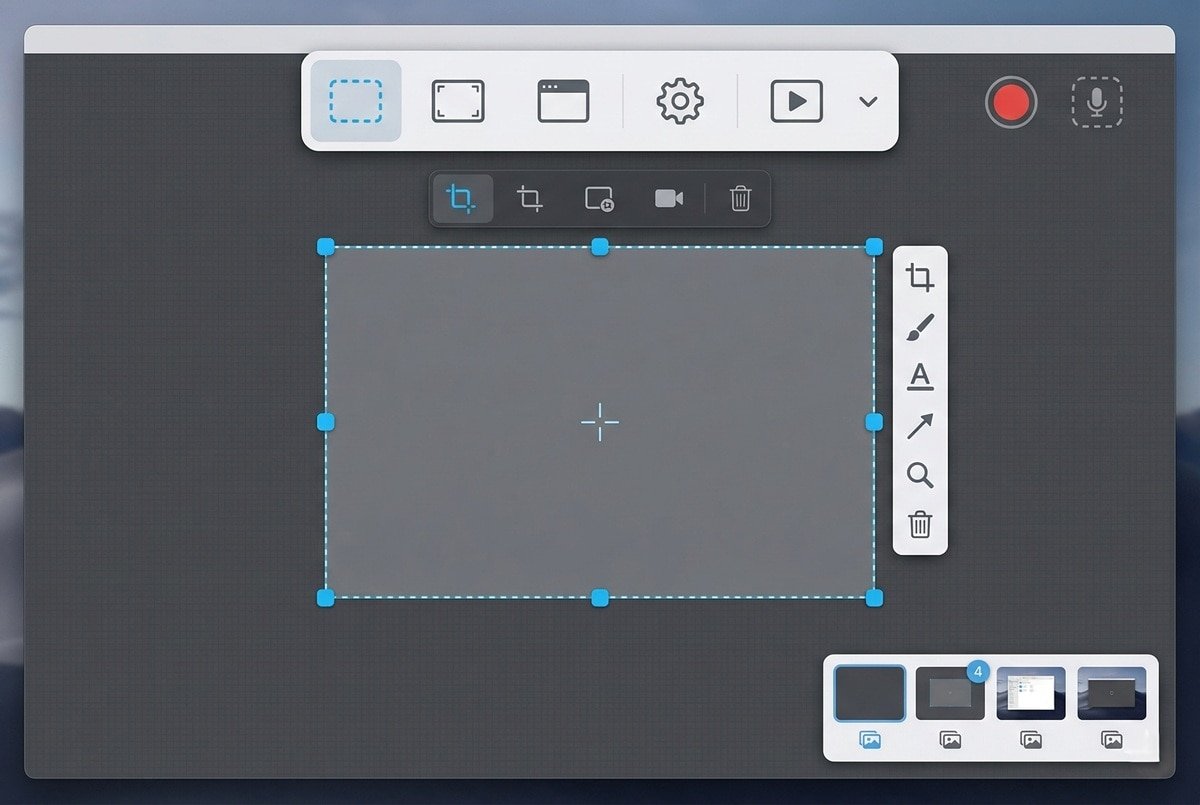Delete selection using the horizontal toolbar trash
The width and height of the screenshot is (1200, 805).
click(740, 199)
